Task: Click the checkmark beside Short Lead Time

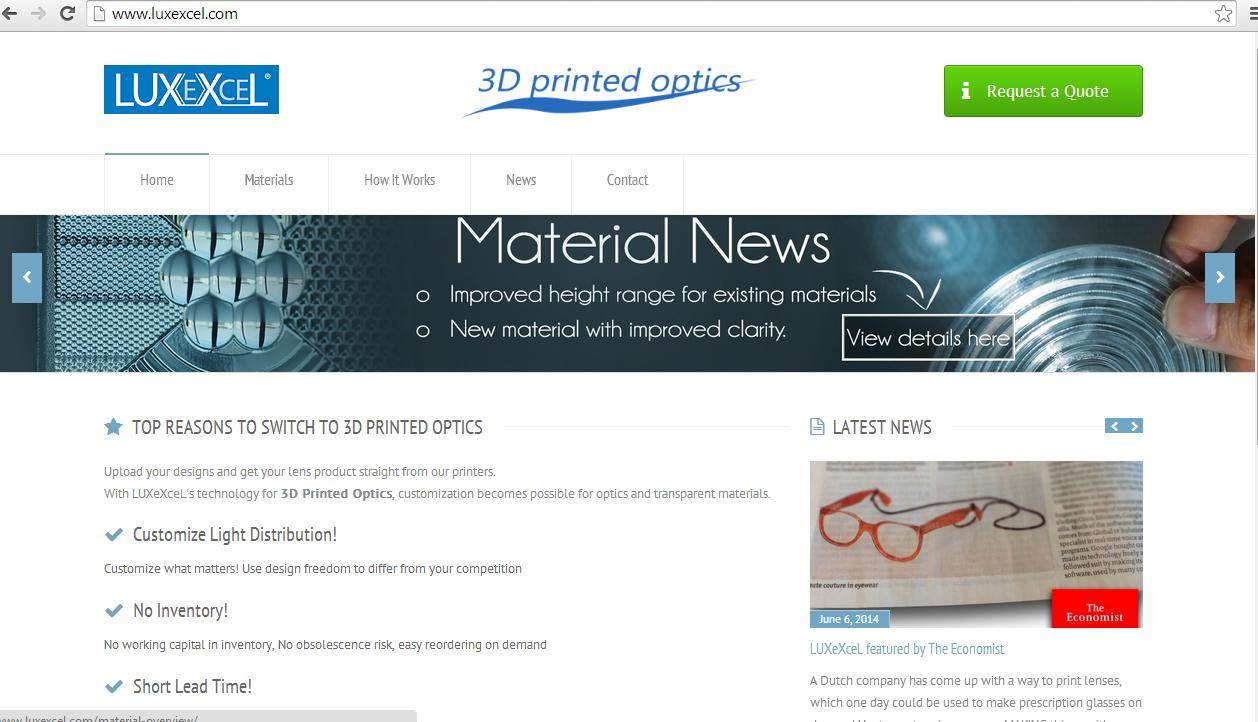Action: tap(114, 687)
